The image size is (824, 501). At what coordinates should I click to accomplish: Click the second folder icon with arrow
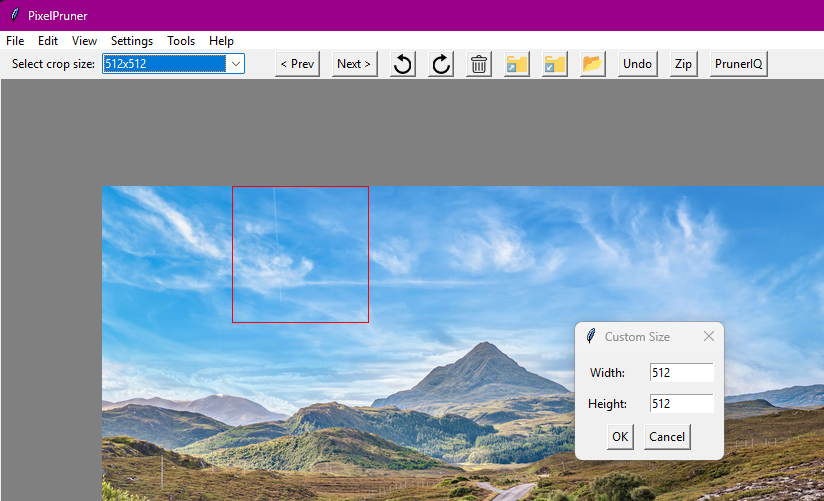555,64
